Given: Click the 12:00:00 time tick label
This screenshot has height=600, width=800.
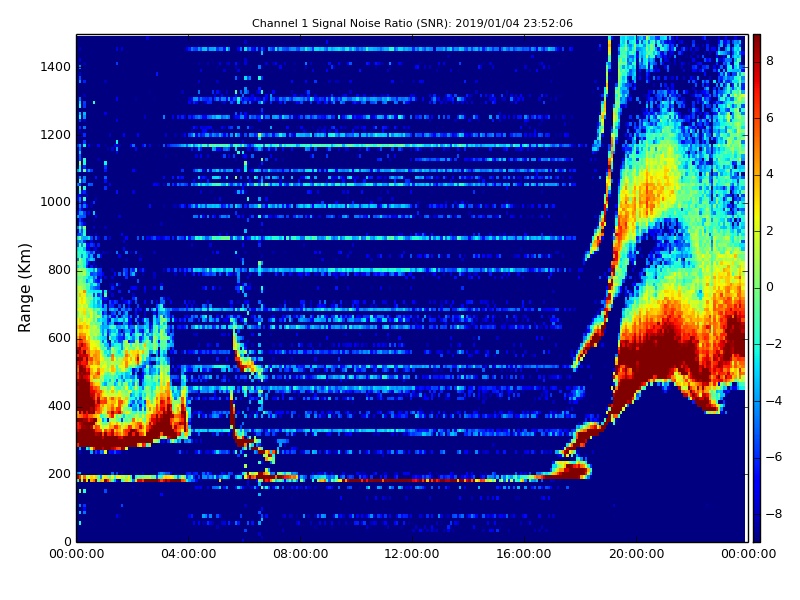Looking at the screenshot, I should pos(412,554).
